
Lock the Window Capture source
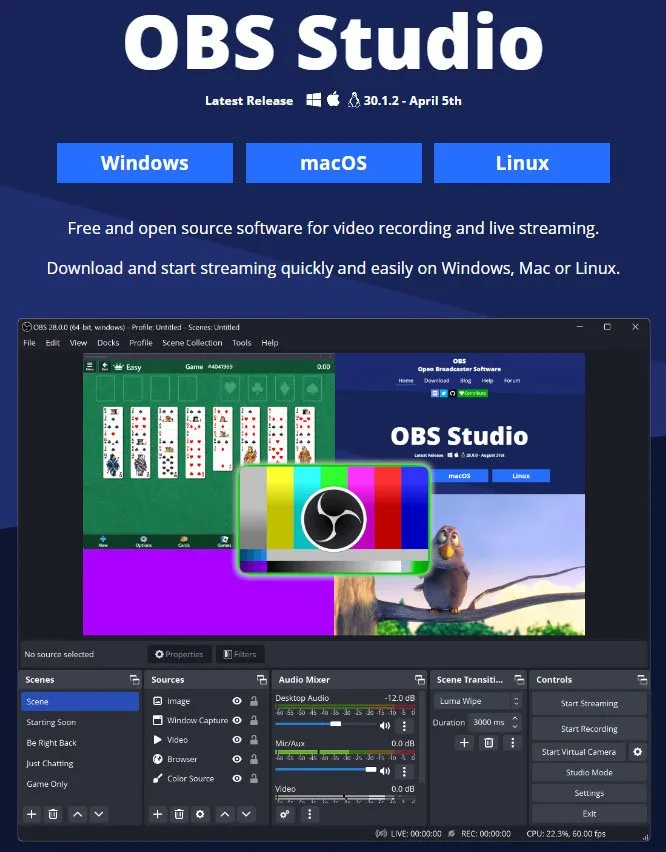coord(254,720)
